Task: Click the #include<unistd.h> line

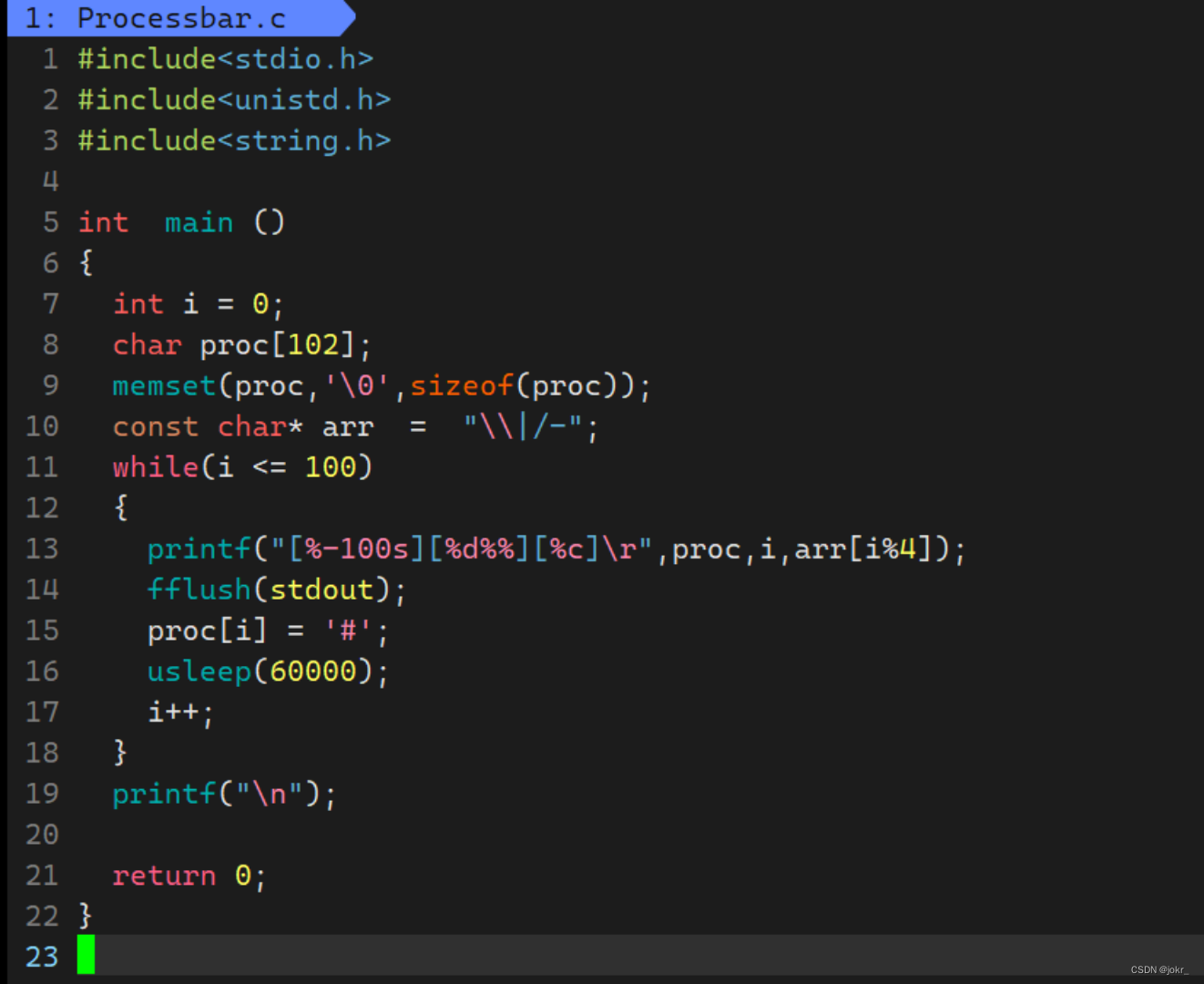Action: tap(234, 99)
